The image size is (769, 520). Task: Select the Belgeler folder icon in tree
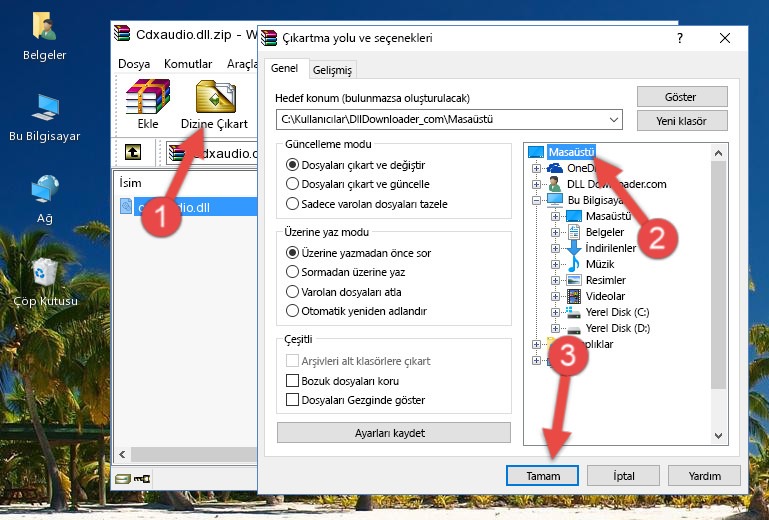click(574, 232)
